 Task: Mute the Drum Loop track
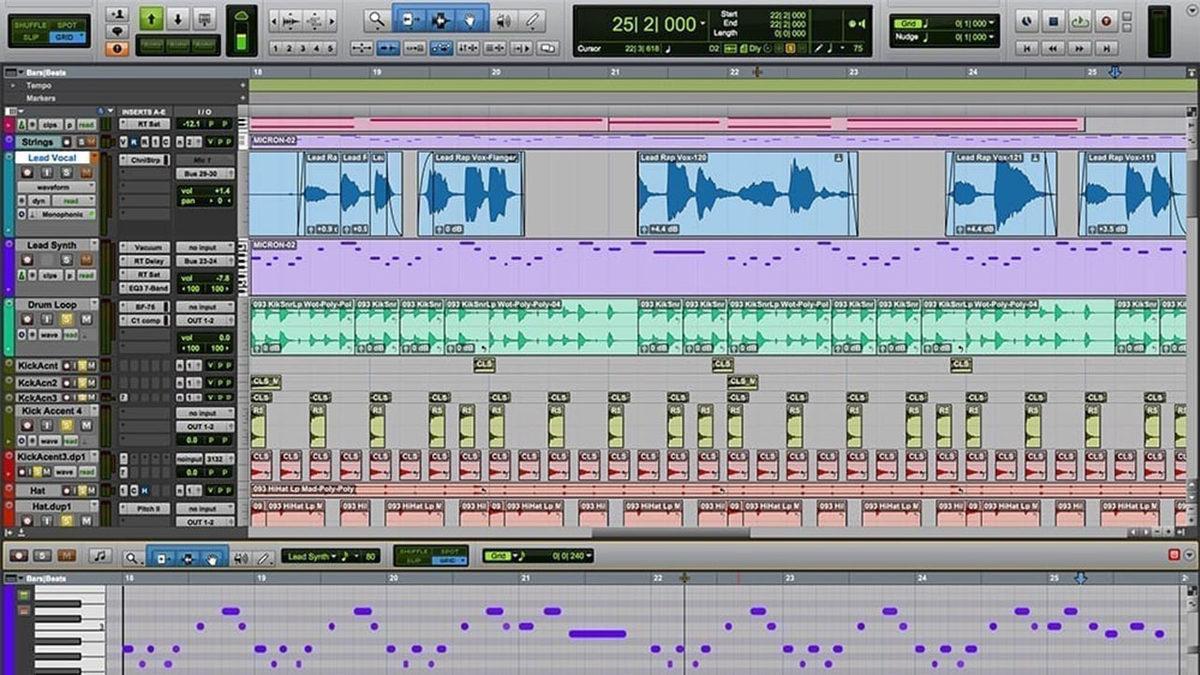pos(88,318)
